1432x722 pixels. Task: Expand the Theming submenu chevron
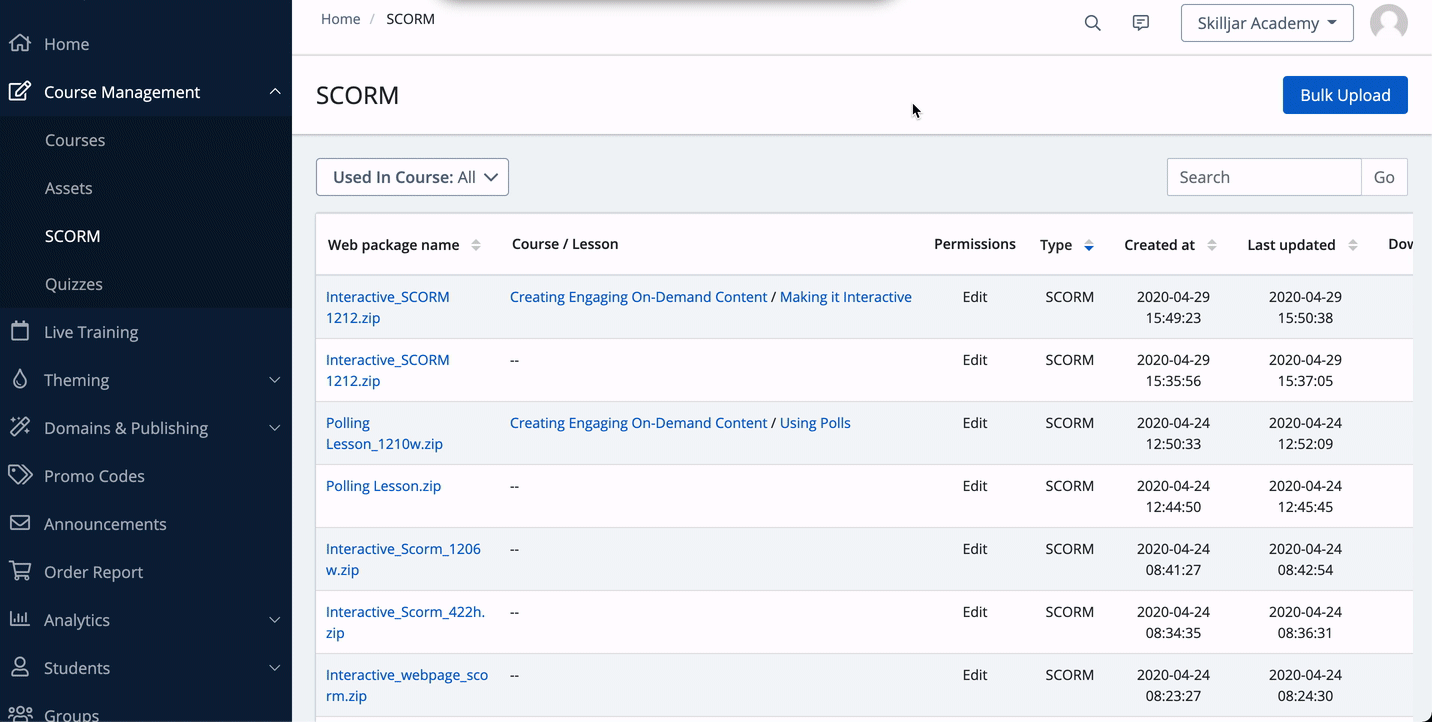[275, 379]
